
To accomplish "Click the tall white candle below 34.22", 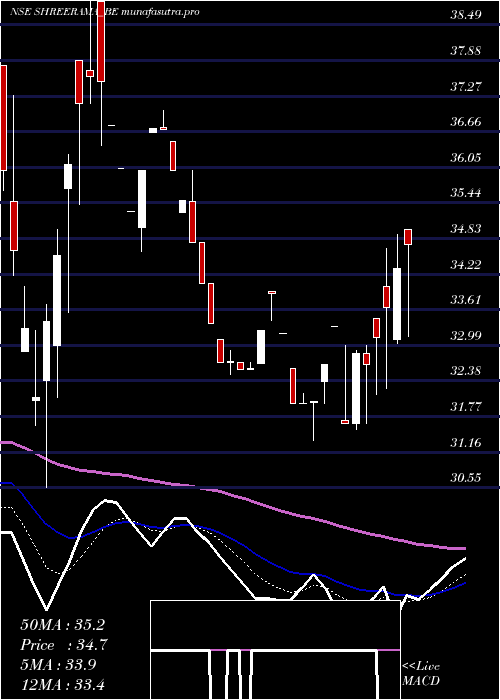I will [397, 304].
